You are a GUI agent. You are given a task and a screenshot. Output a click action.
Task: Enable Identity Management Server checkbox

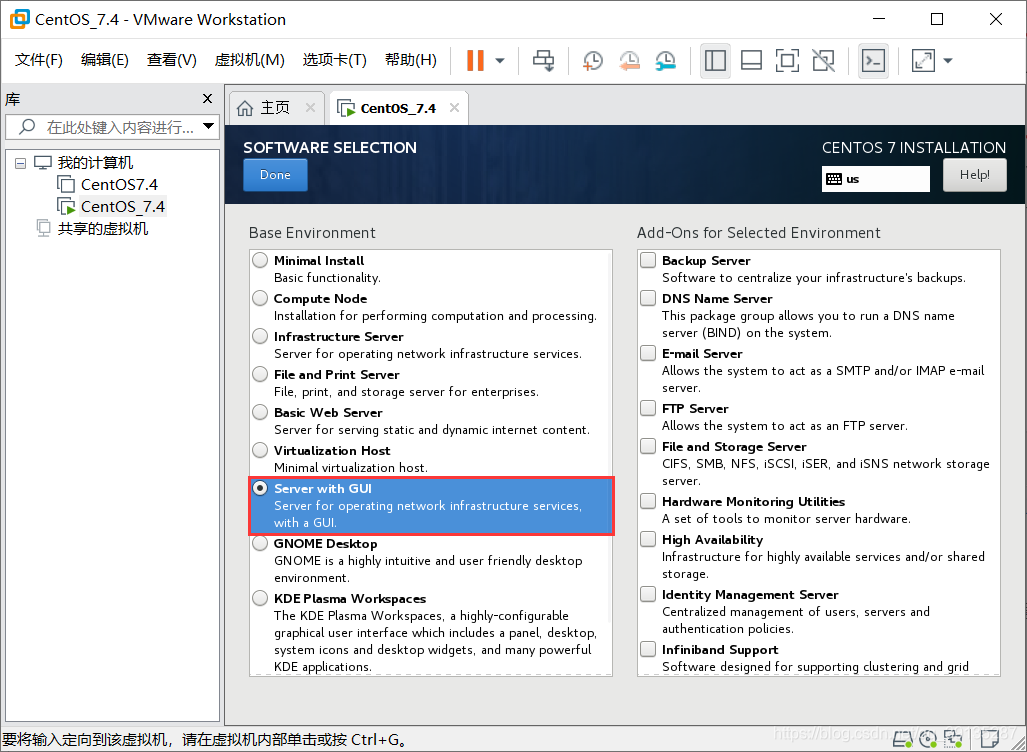(x=648, y=594)
